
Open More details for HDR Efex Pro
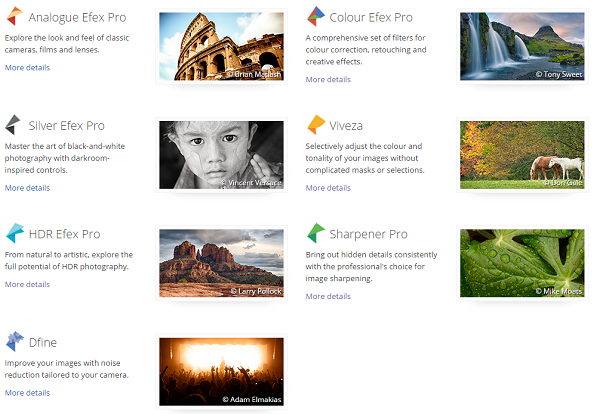pos(27,284)
